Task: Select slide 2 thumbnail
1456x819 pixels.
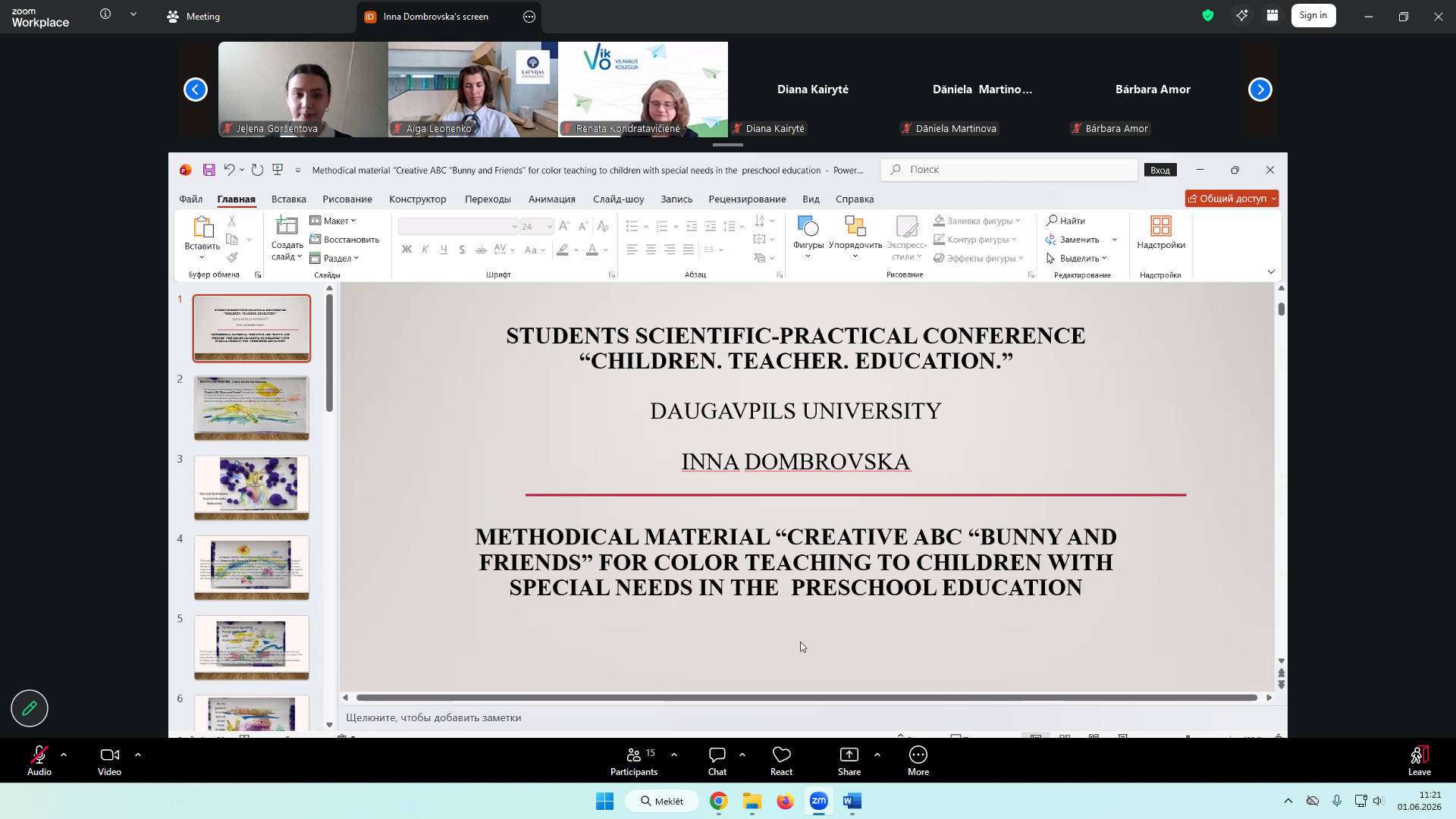Action: click(x=252, y=408)
